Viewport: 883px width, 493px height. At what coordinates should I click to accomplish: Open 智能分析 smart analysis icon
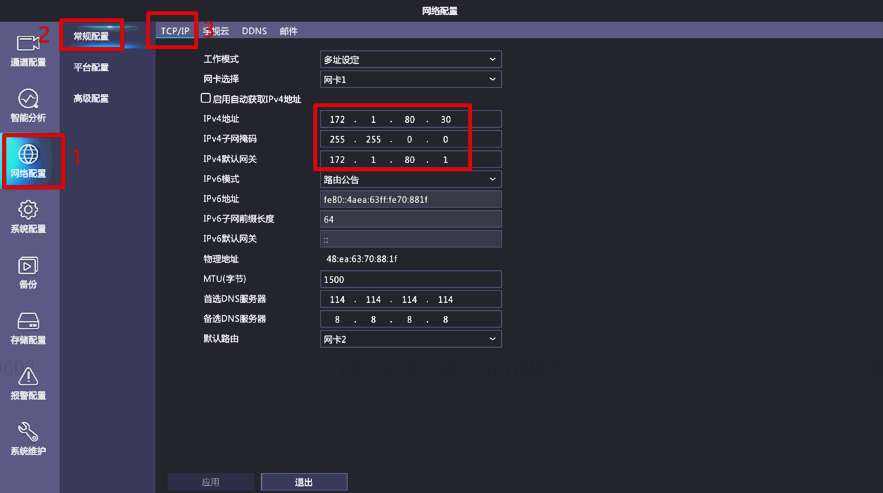28,99
